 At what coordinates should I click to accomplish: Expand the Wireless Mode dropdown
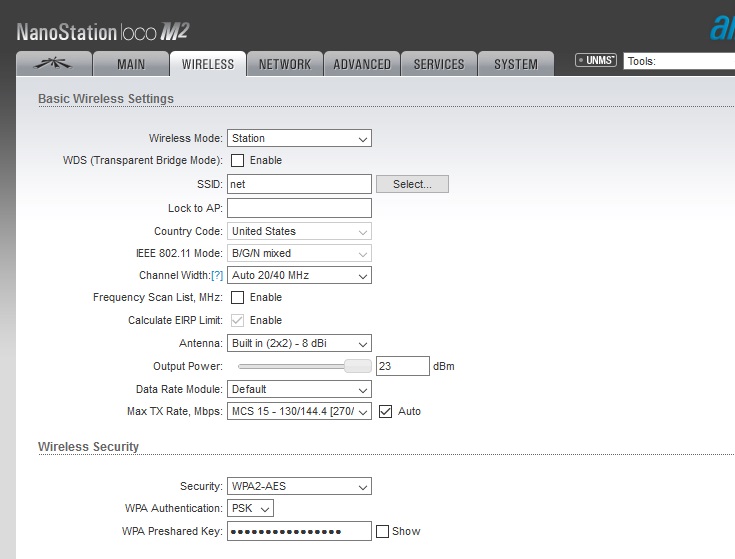pyautogui.click(x=300, y=138)
